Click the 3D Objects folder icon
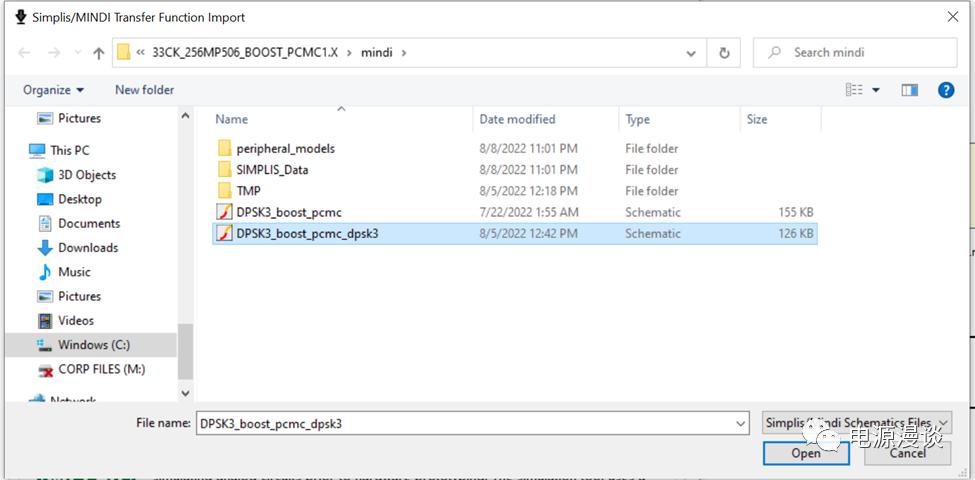The height and width of the screenshot is (480, 975). [45, 175]
